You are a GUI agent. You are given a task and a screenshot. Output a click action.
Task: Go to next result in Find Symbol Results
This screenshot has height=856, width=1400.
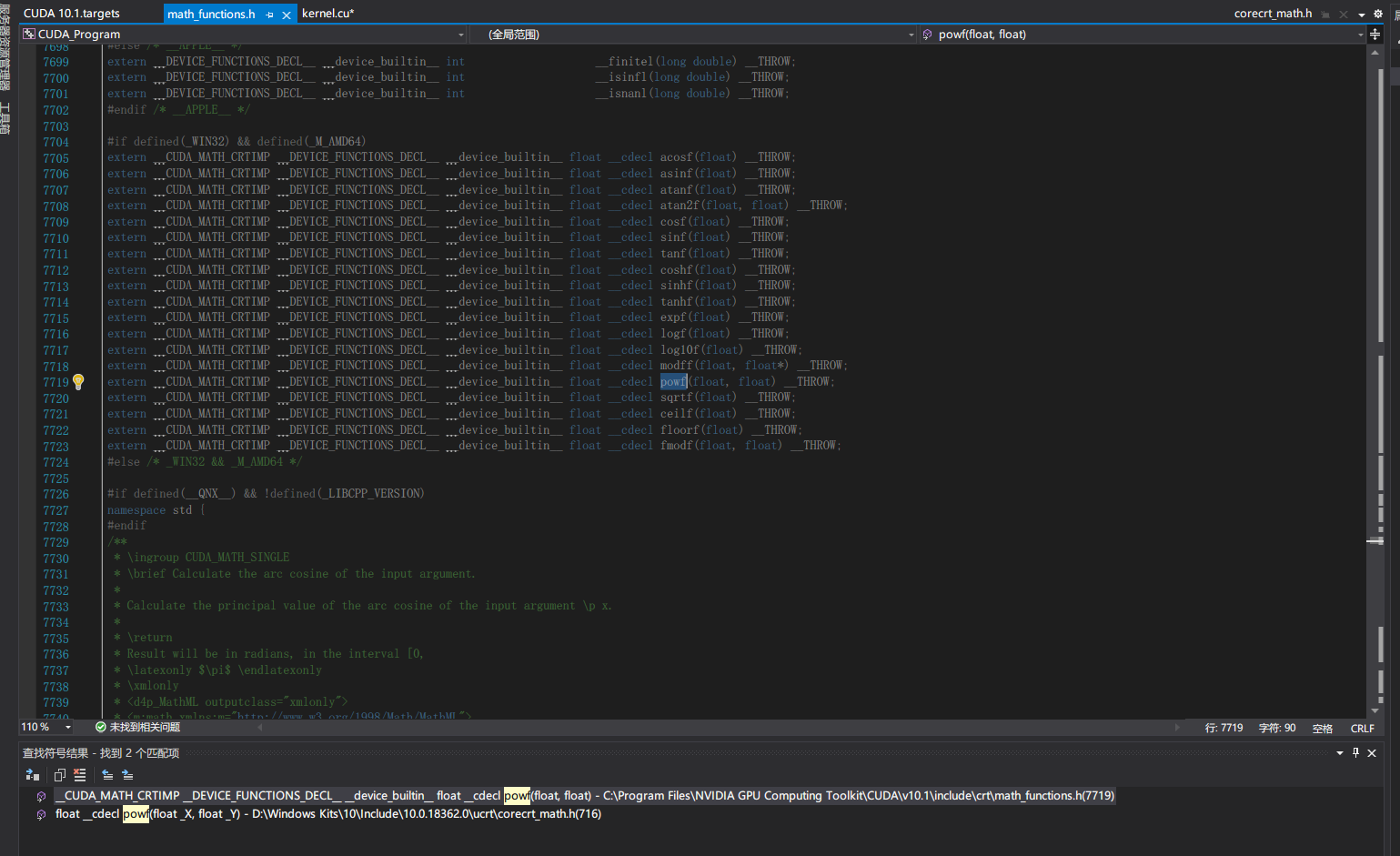(x=127, y=775)
